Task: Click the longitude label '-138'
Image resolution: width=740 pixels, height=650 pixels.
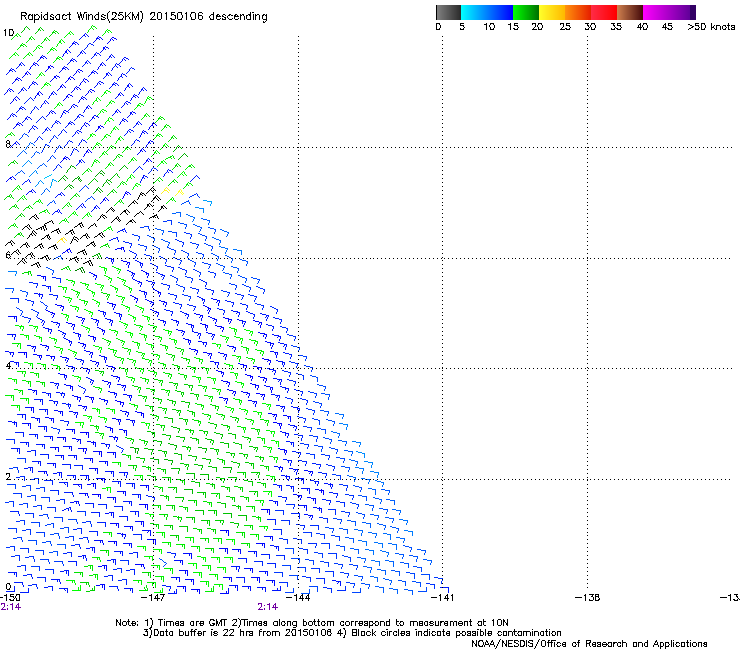Action: (x=587, y=598)
